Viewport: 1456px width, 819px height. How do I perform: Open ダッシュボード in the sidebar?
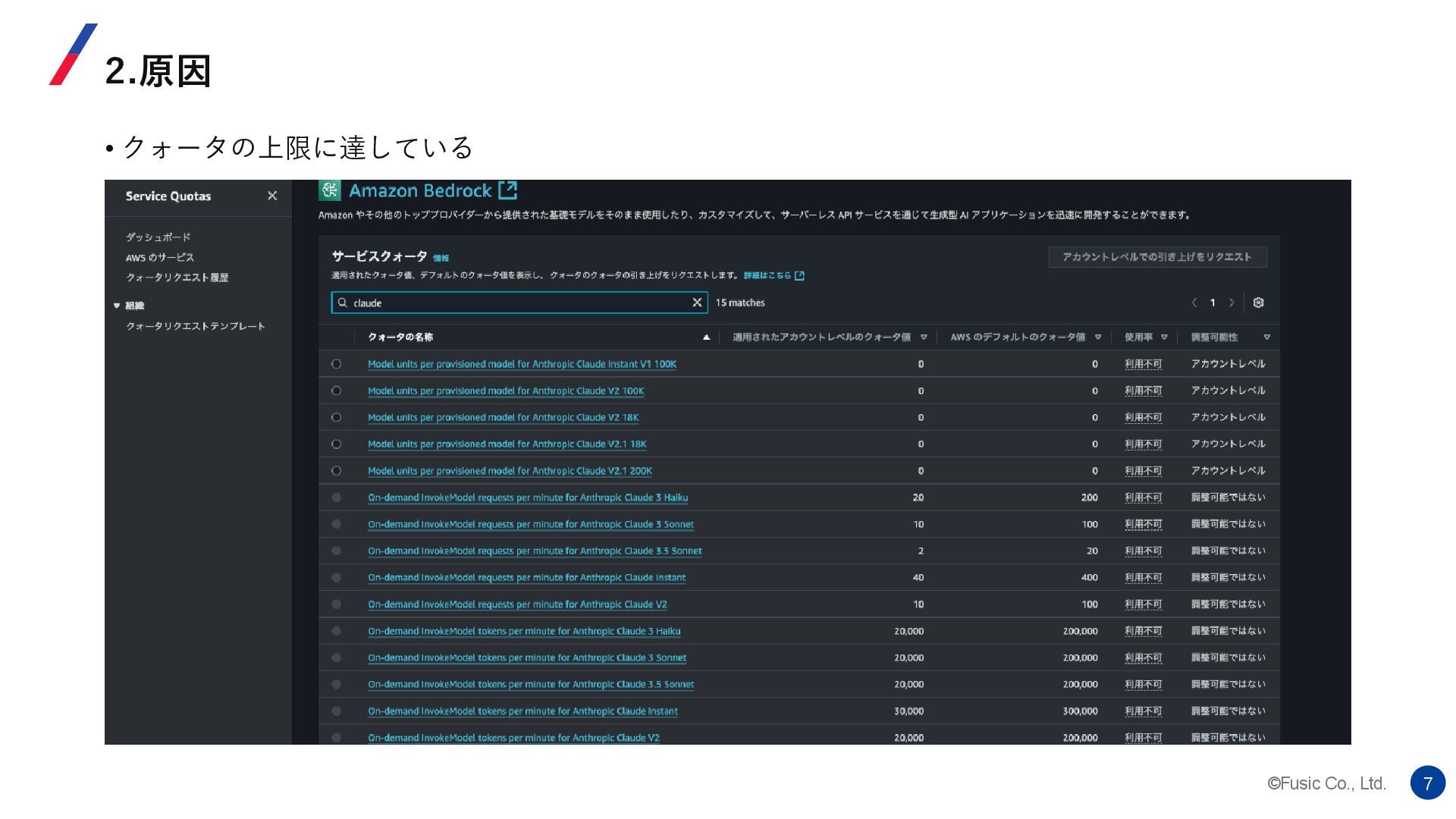point(158,237)
